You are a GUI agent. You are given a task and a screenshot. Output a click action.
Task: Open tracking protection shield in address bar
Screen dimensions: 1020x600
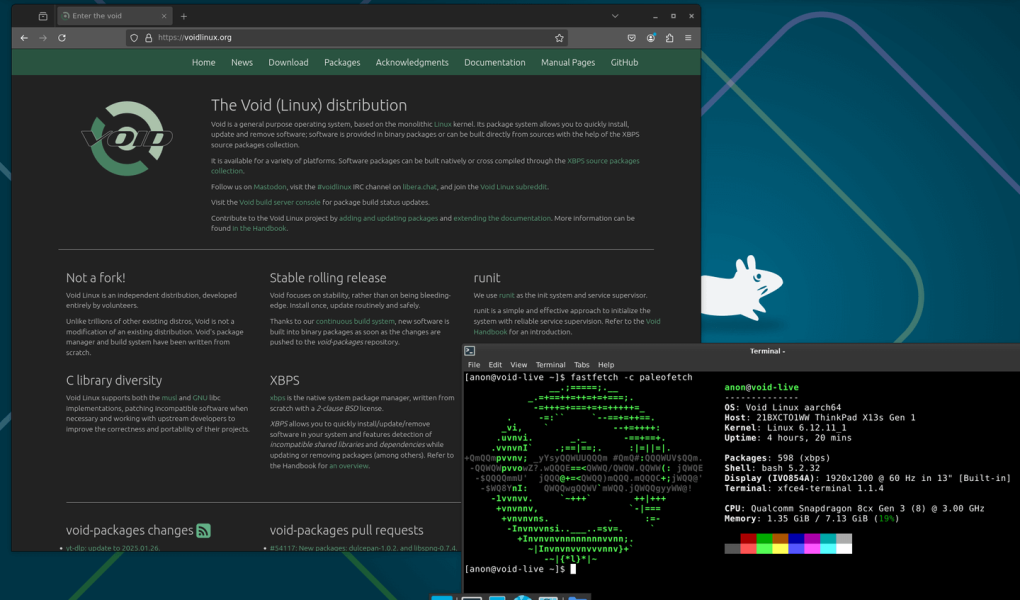pos(134,38)
